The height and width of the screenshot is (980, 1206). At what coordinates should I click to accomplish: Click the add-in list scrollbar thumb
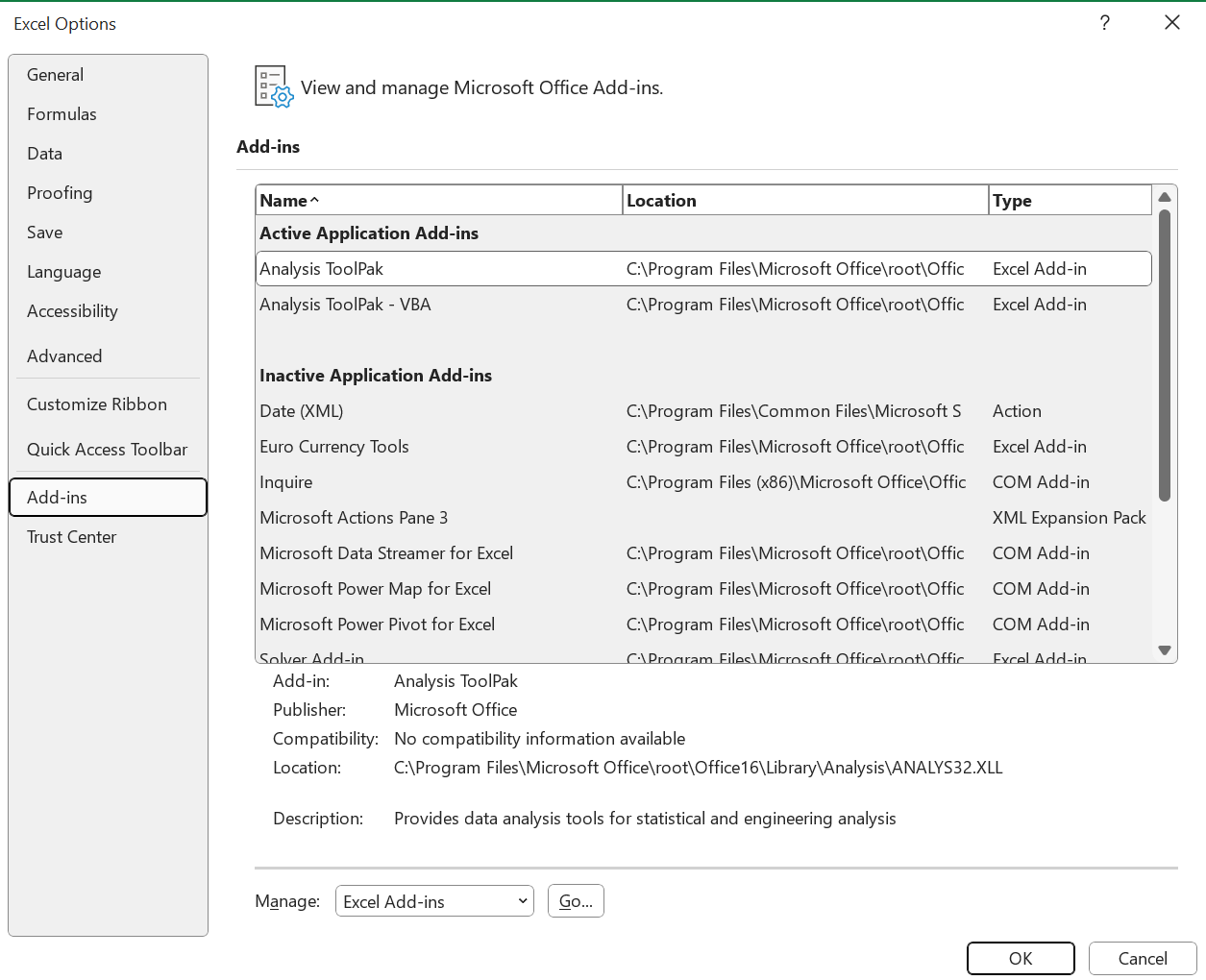(1165, 355)
